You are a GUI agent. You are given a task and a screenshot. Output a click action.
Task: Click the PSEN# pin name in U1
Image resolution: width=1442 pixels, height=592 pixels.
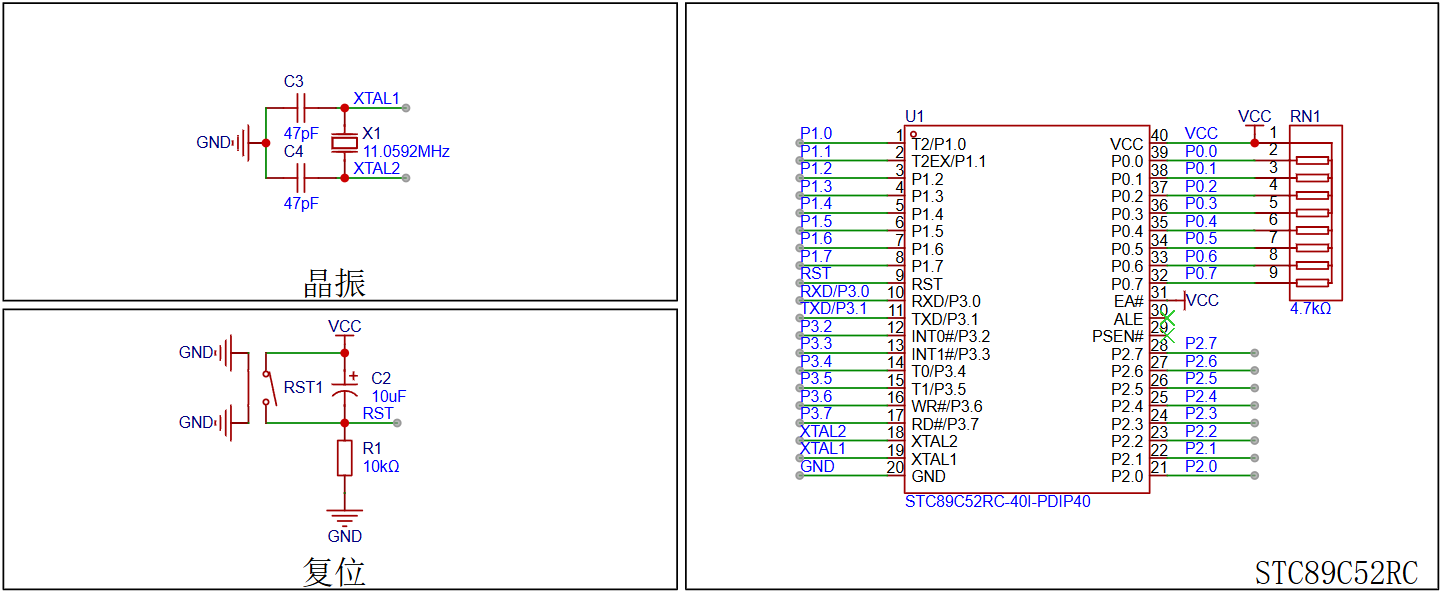[x=1118, y=336]
